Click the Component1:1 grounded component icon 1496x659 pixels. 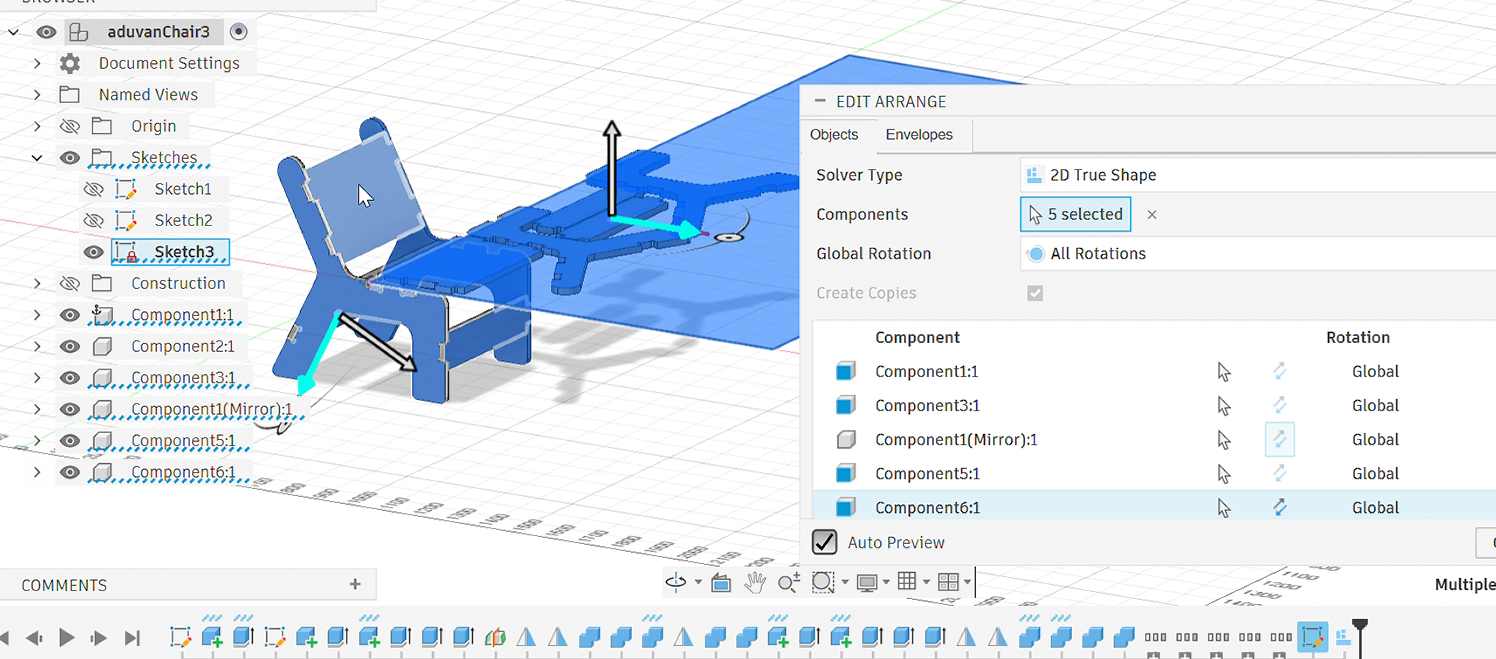coord(101,315)
